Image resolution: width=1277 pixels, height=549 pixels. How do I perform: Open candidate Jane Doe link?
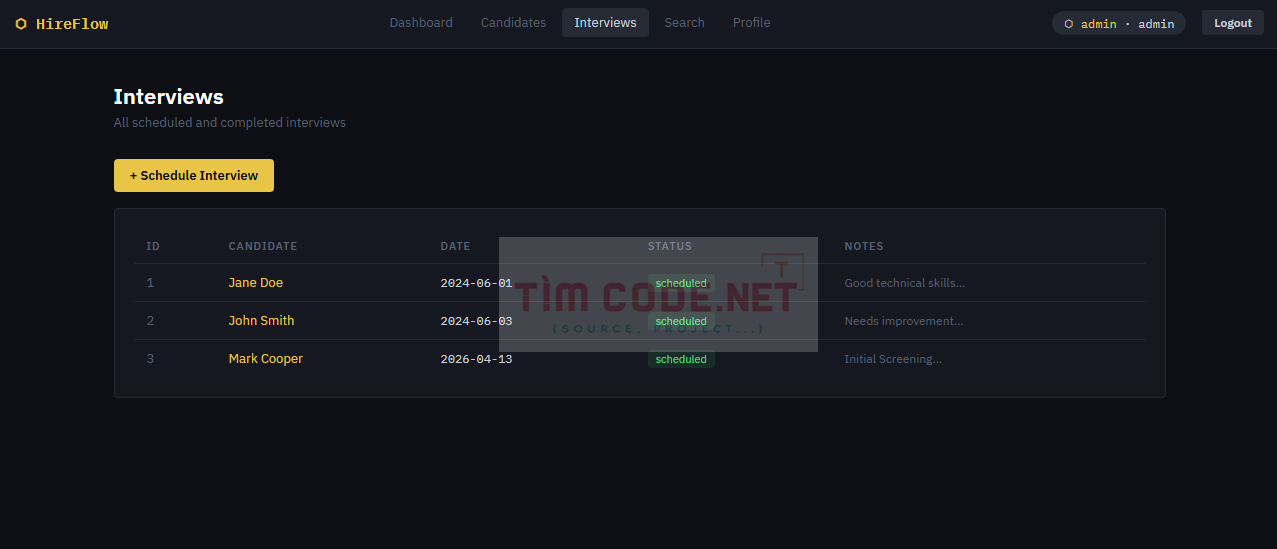pyautogui.click(x=255, y=283)
